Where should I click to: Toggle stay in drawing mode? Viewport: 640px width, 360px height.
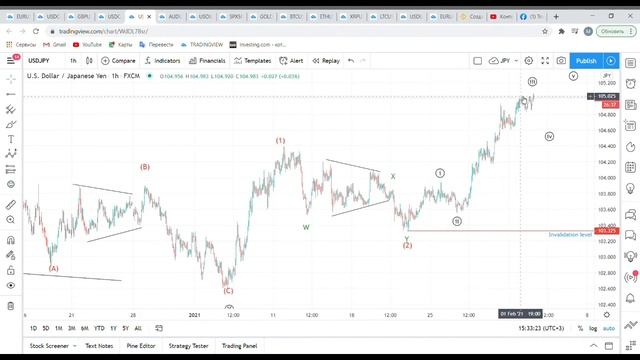[11, 255]
